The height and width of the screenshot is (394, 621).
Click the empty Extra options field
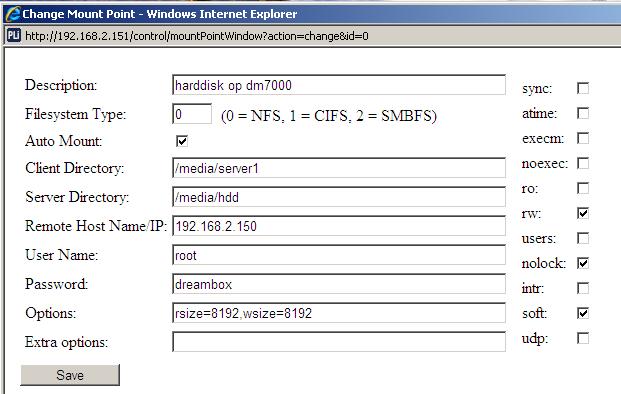339,342
